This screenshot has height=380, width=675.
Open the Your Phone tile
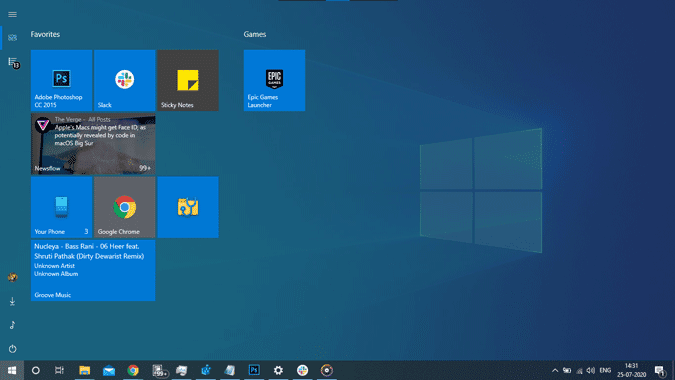[x=62, y=207]
